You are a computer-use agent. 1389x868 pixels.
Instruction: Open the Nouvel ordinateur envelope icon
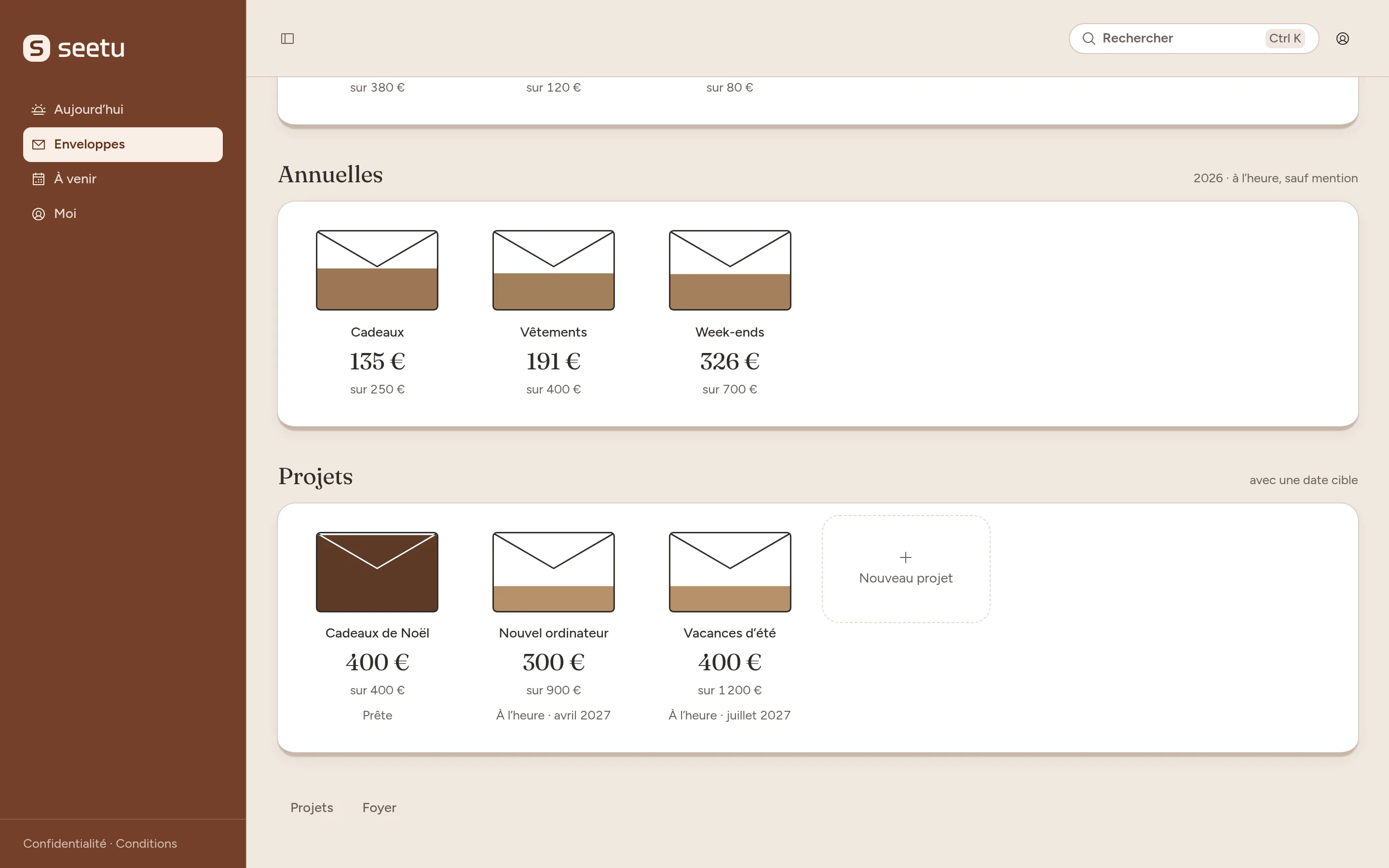click(553, 572)
